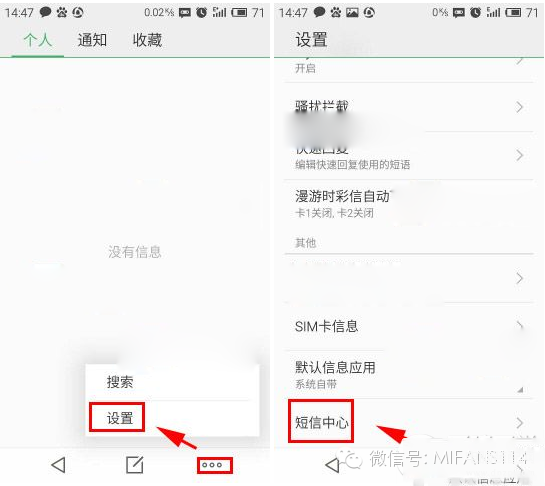Image resolution: width=545 pixels, height=486 pixels.
Task: Choose 搜索 in the popup menu
Action: 120,382
